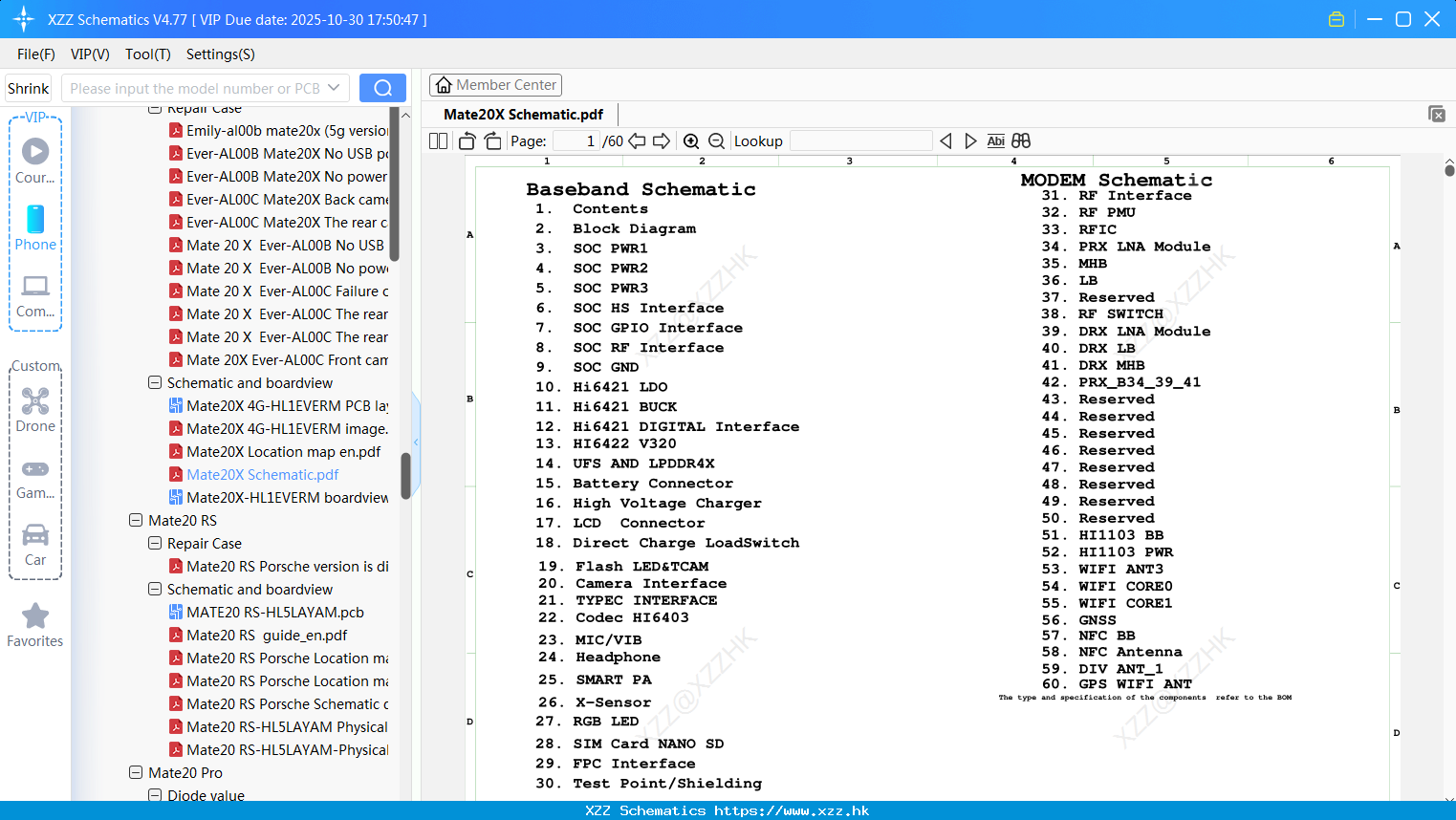This screenshot has width=1456, height=820.
Task: Open Ever-AL00C Mate20X Back camera case
Action: (287, 200)
